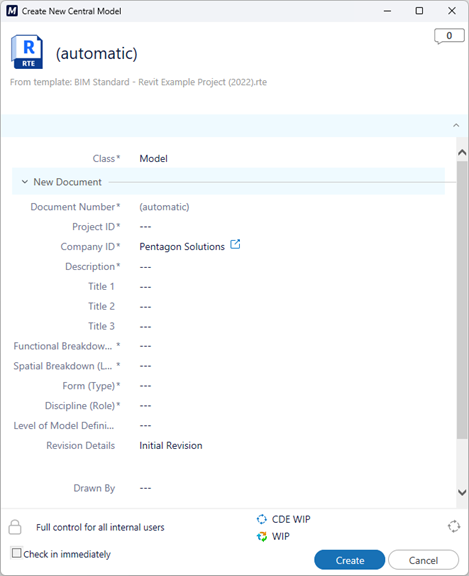Click the WIP state arrows icon
The height and width of the screenshot is (576, 469).
coord(261,536)
